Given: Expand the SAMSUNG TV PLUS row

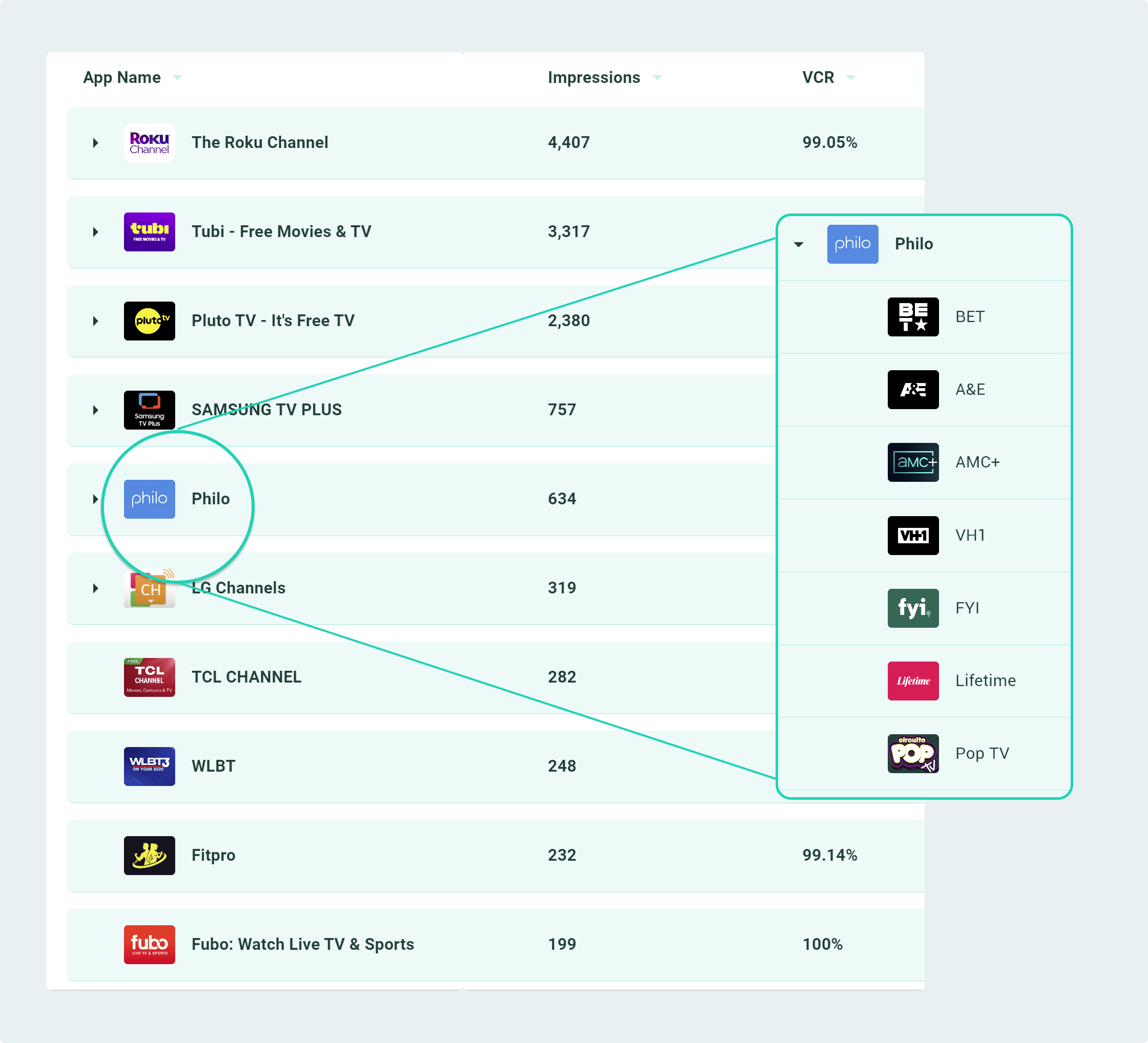Looking at the screenshot, I should click(96, 410).
